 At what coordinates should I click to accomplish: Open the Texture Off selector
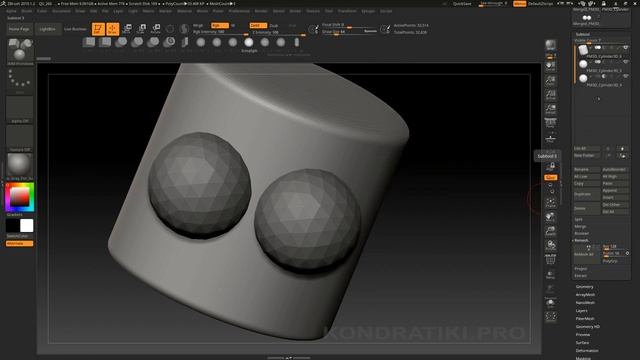pyautogui.click(x=20, y=137)
